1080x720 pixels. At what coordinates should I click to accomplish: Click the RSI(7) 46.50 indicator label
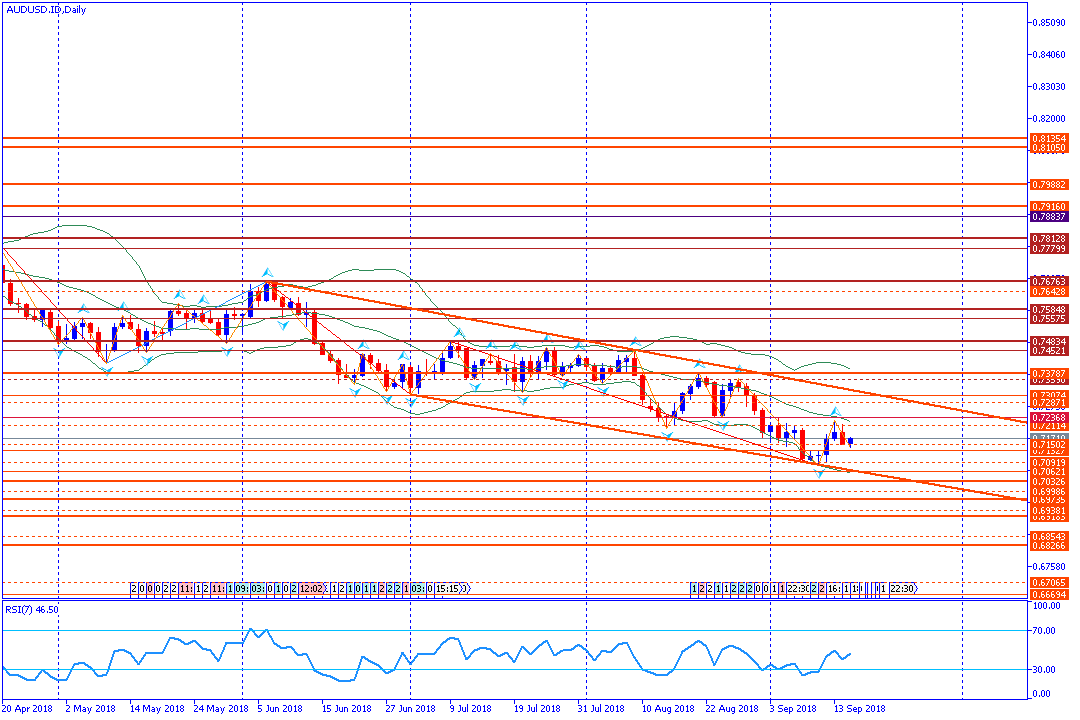click(x=32, y=609)
